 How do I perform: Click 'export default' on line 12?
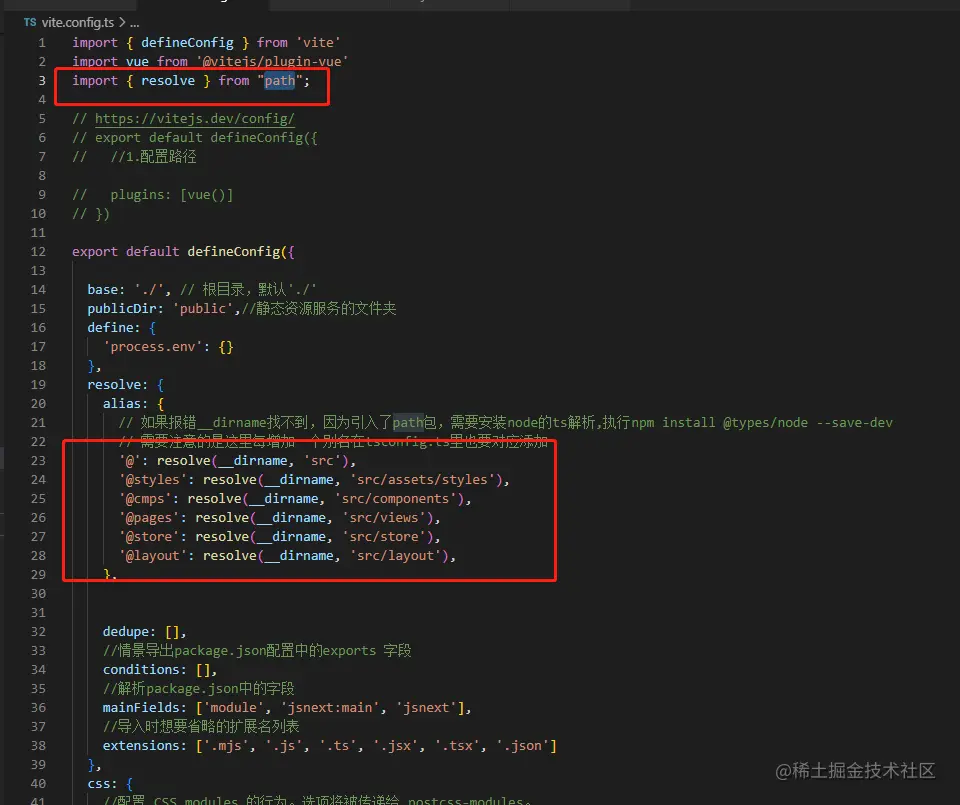126,252
